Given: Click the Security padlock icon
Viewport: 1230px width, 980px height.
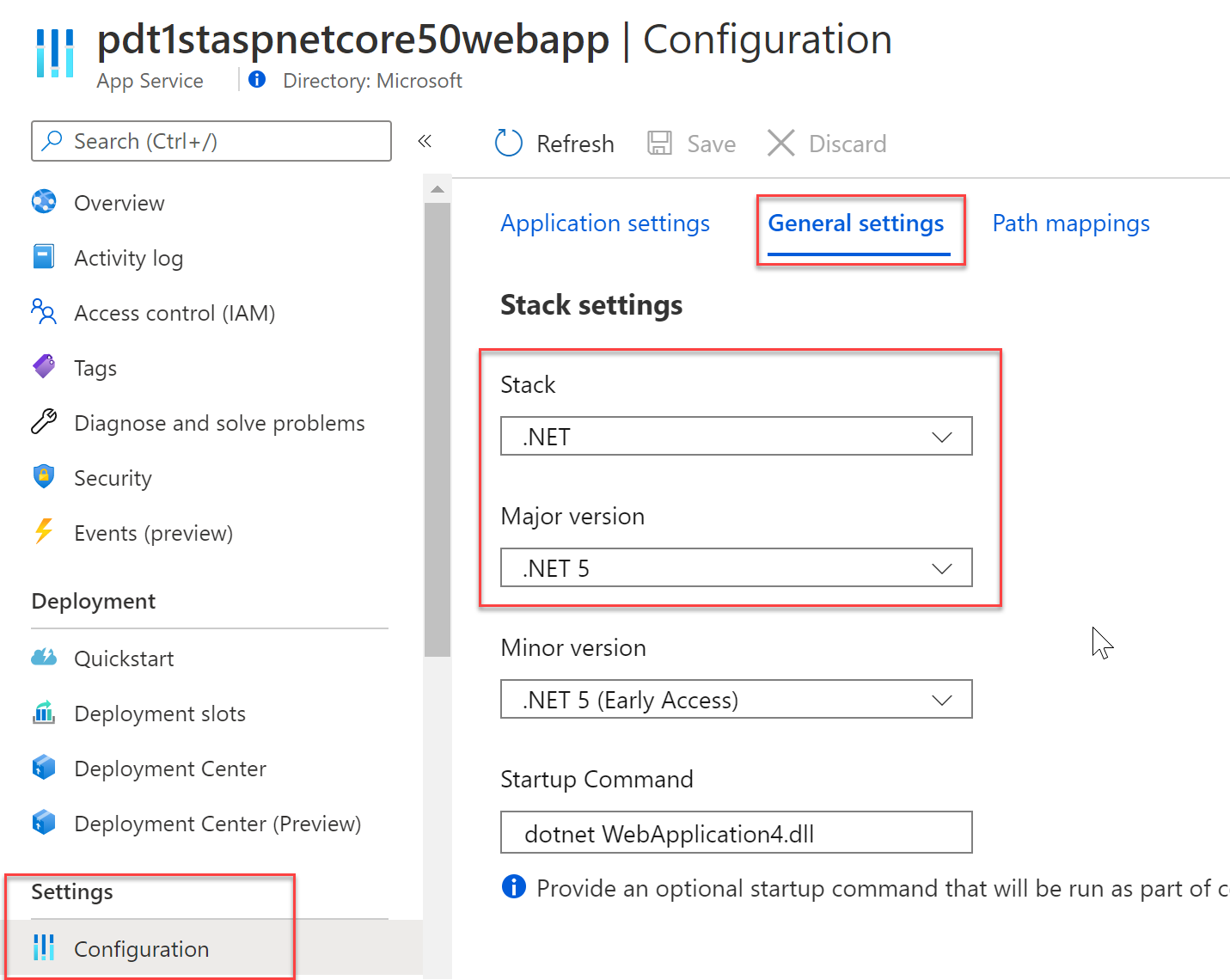Looking at the screenshot, I should pyautogui.click(x=44, y=477).
